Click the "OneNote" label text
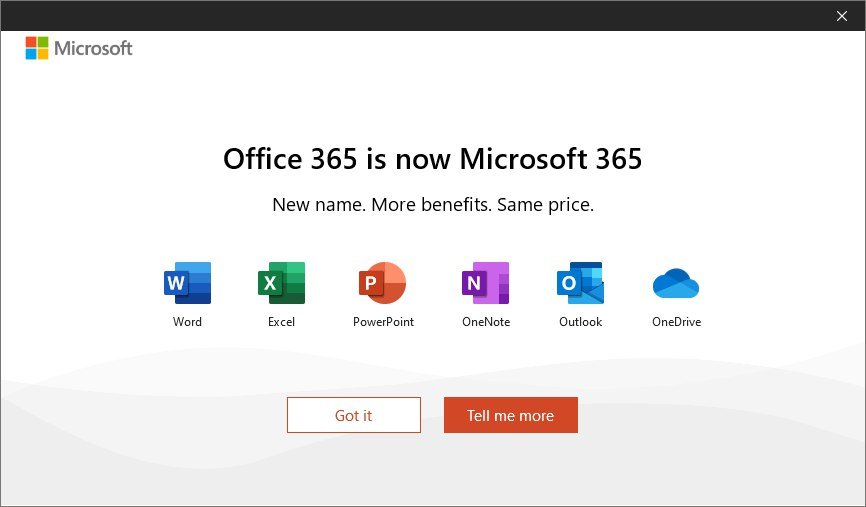 485,322
